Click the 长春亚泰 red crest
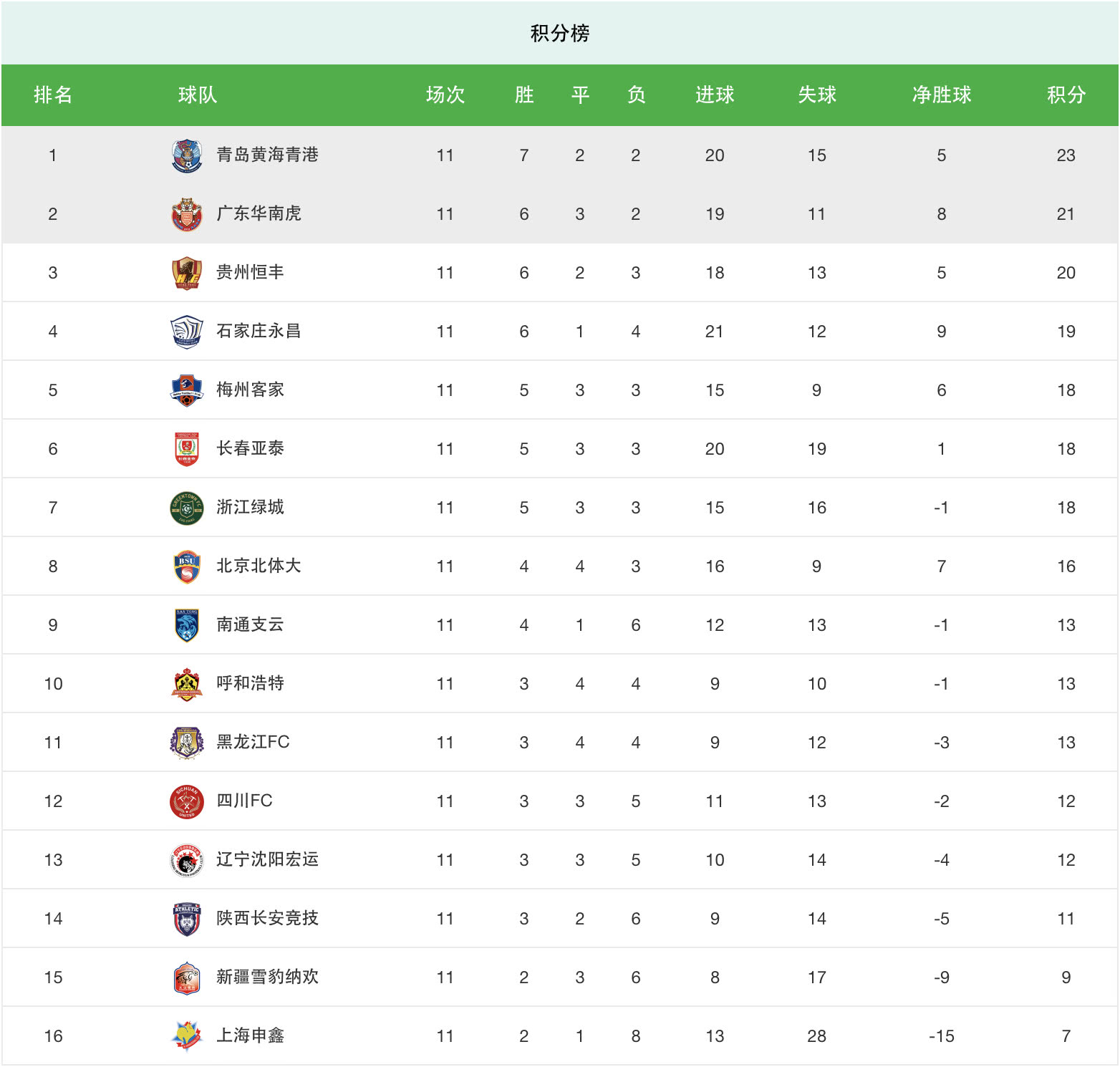Viewport: 1120px width, 1067px height. [187, 449]
